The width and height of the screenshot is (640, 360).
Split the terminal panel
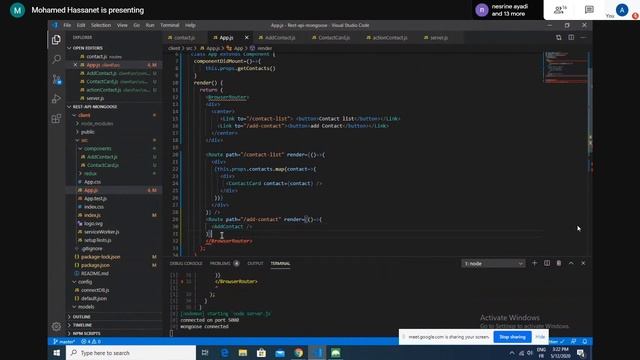(x=547, y=263)
